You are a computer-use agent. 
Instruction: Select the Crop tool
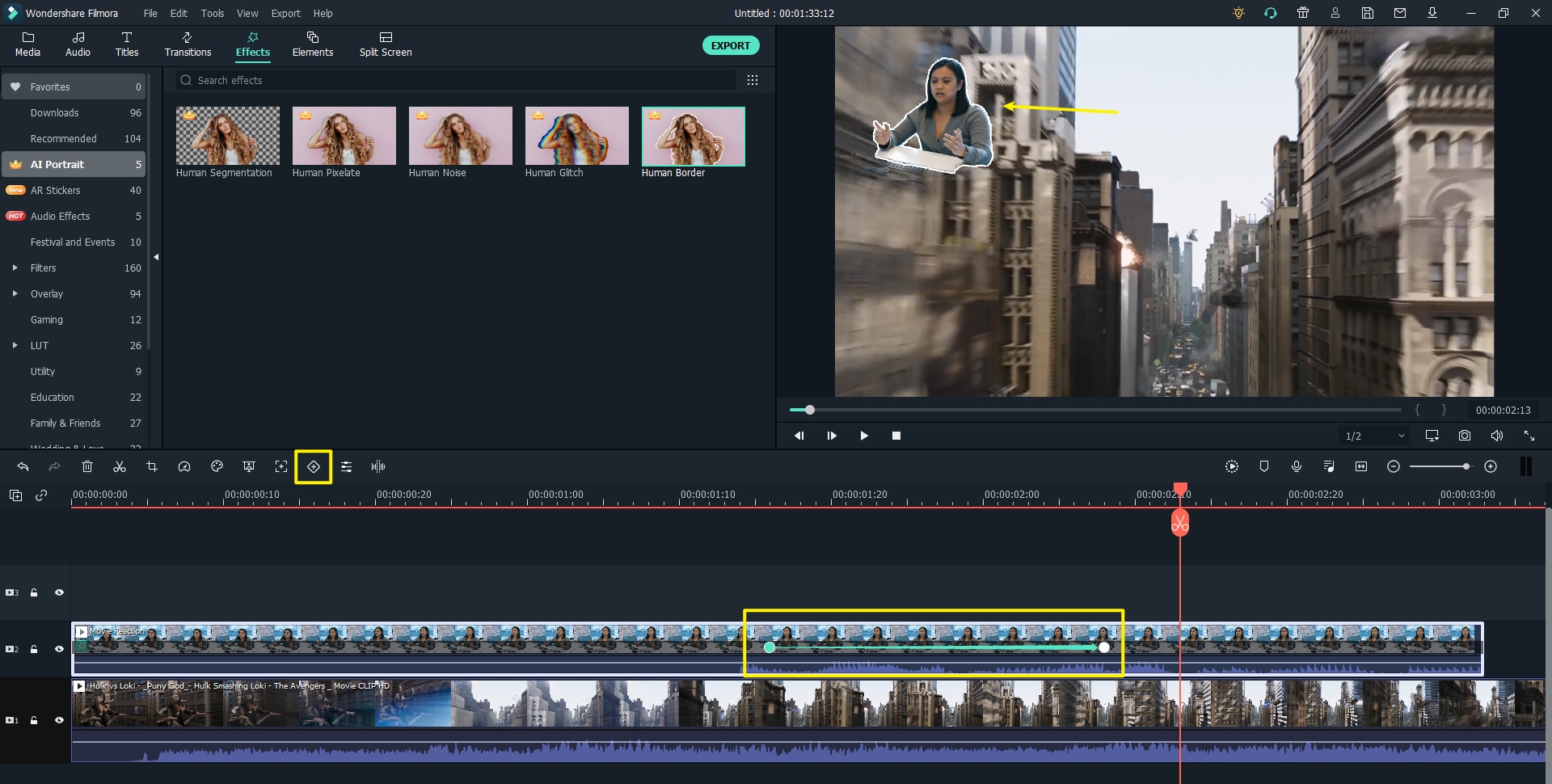[152, 466]
